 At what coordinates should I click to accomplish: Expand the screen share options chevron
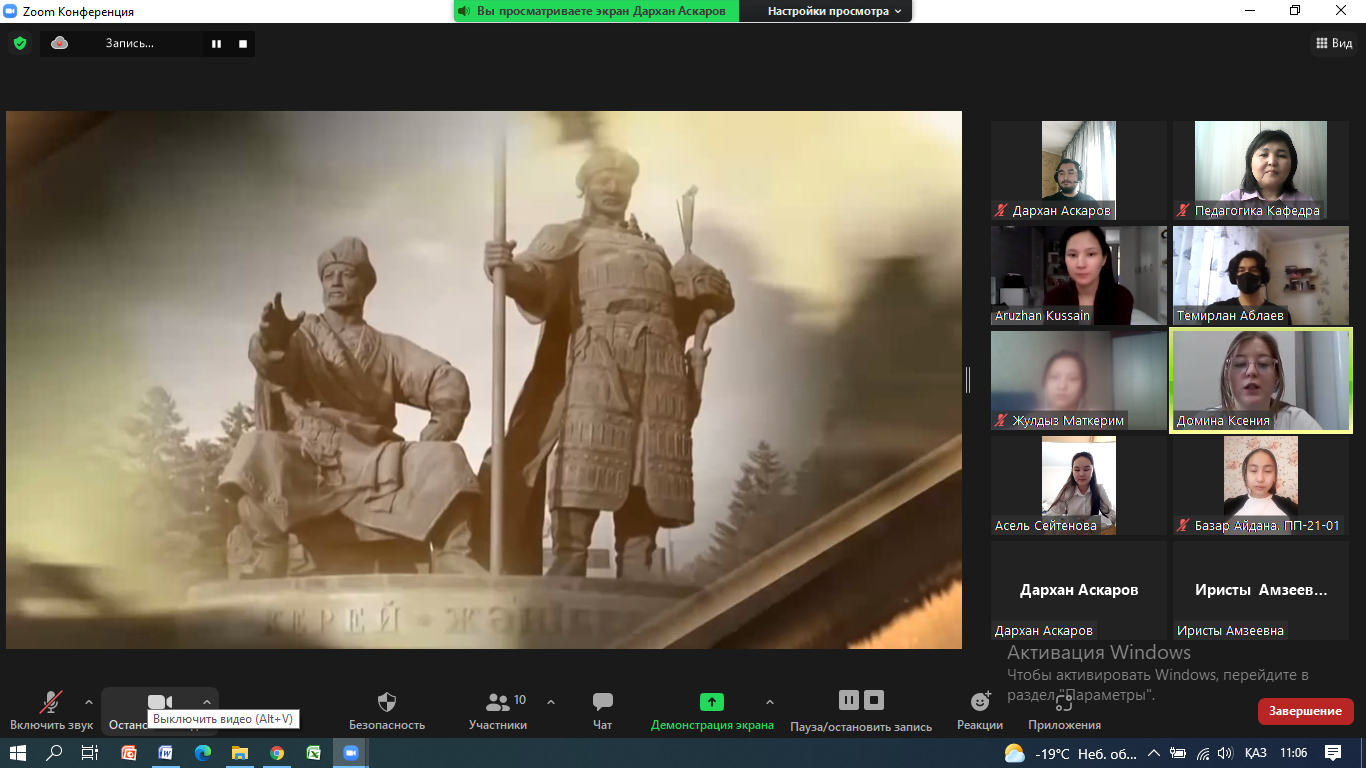769,702
